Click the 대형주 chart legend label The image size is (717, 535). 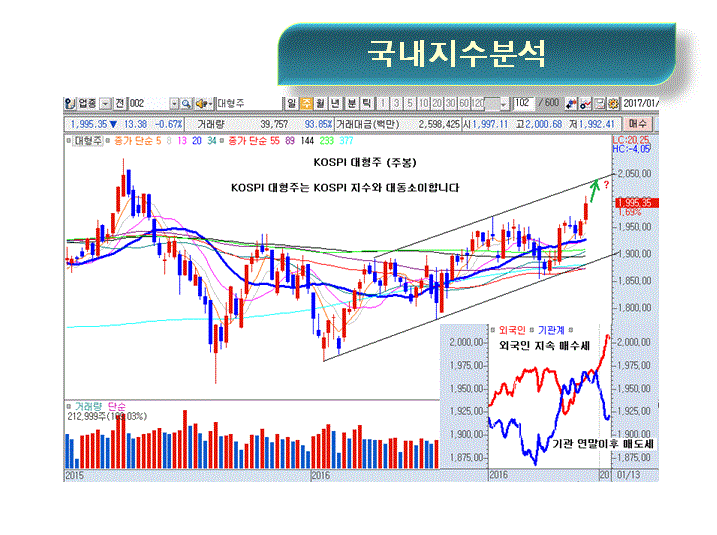pos(89,141)
